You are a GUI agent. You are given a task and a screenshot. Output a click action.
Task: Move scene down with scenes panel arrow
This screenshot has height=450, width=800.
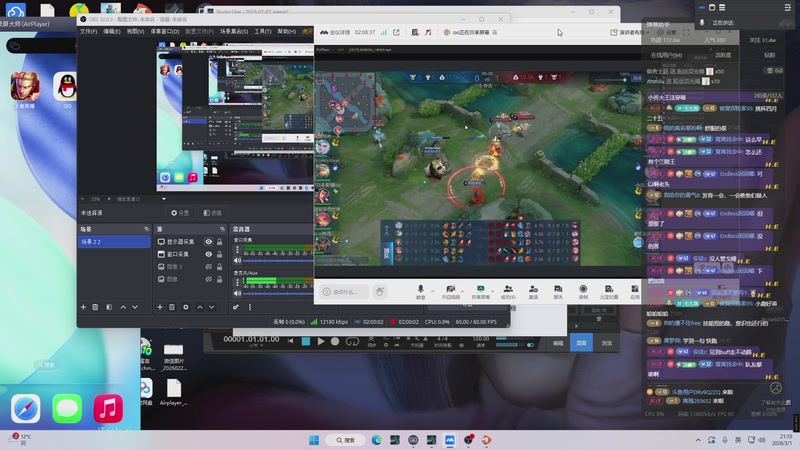(x=135, y=307)
